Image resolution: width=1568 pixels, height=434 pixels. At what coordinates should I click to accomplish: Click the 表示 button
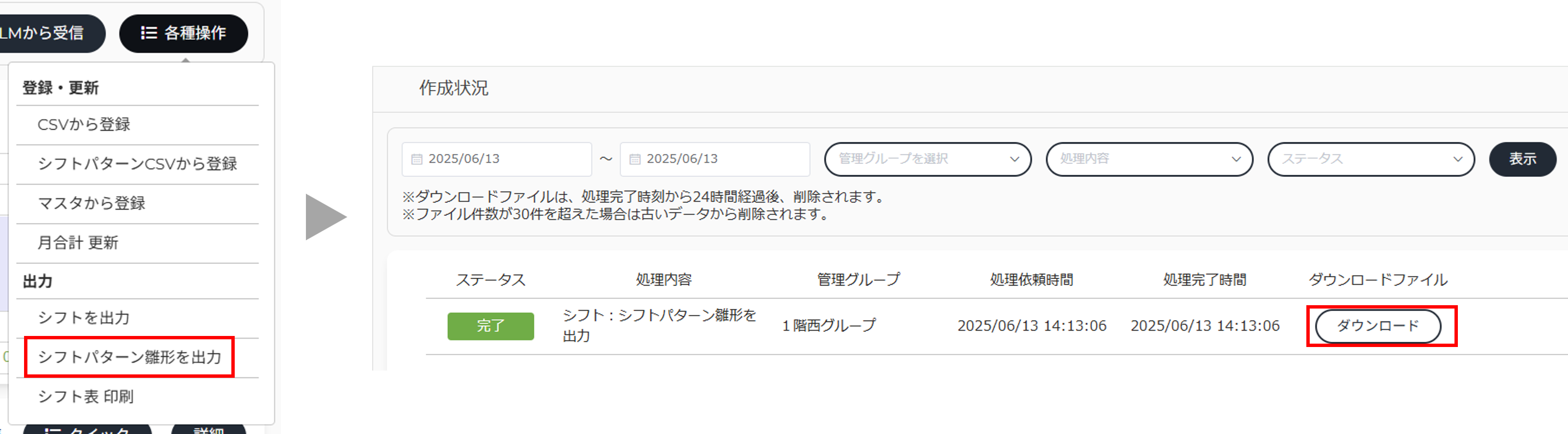coord(1522,159)
